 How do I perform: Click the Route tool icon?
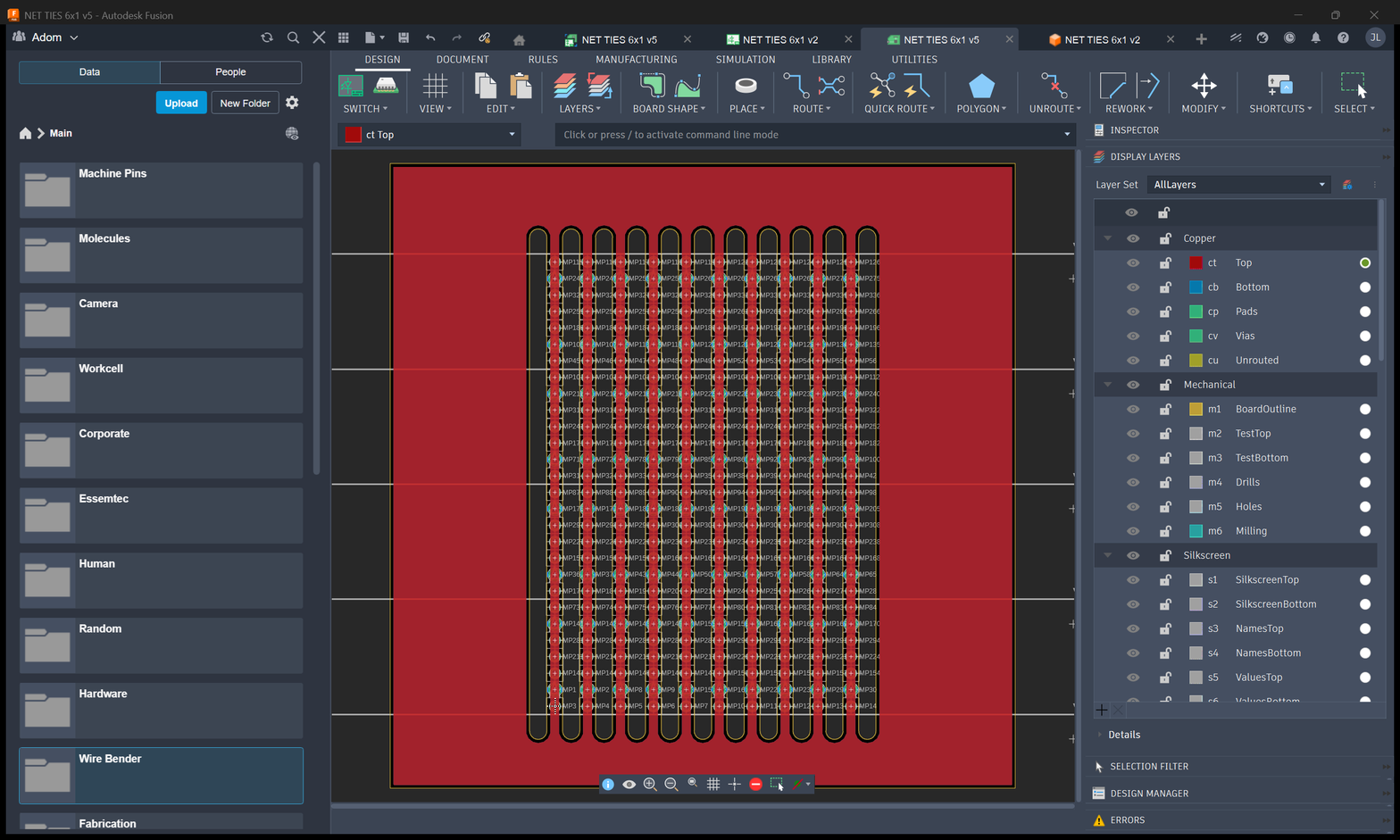(x=796, y=86)
